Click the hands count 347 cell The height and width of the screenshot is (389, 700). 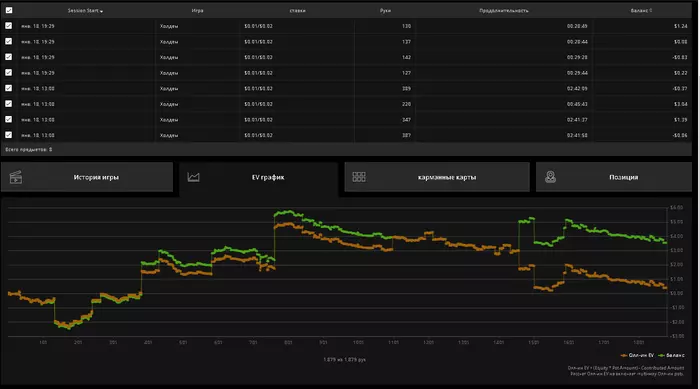[x=406, y=120]
